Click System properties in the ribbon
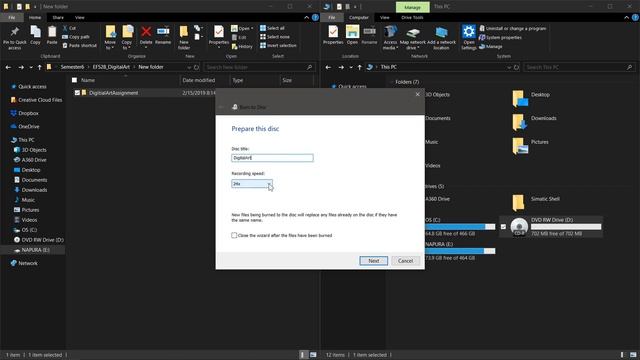This screenshot has width=640, height=360. pyautogui.click(x=500, y=38)
